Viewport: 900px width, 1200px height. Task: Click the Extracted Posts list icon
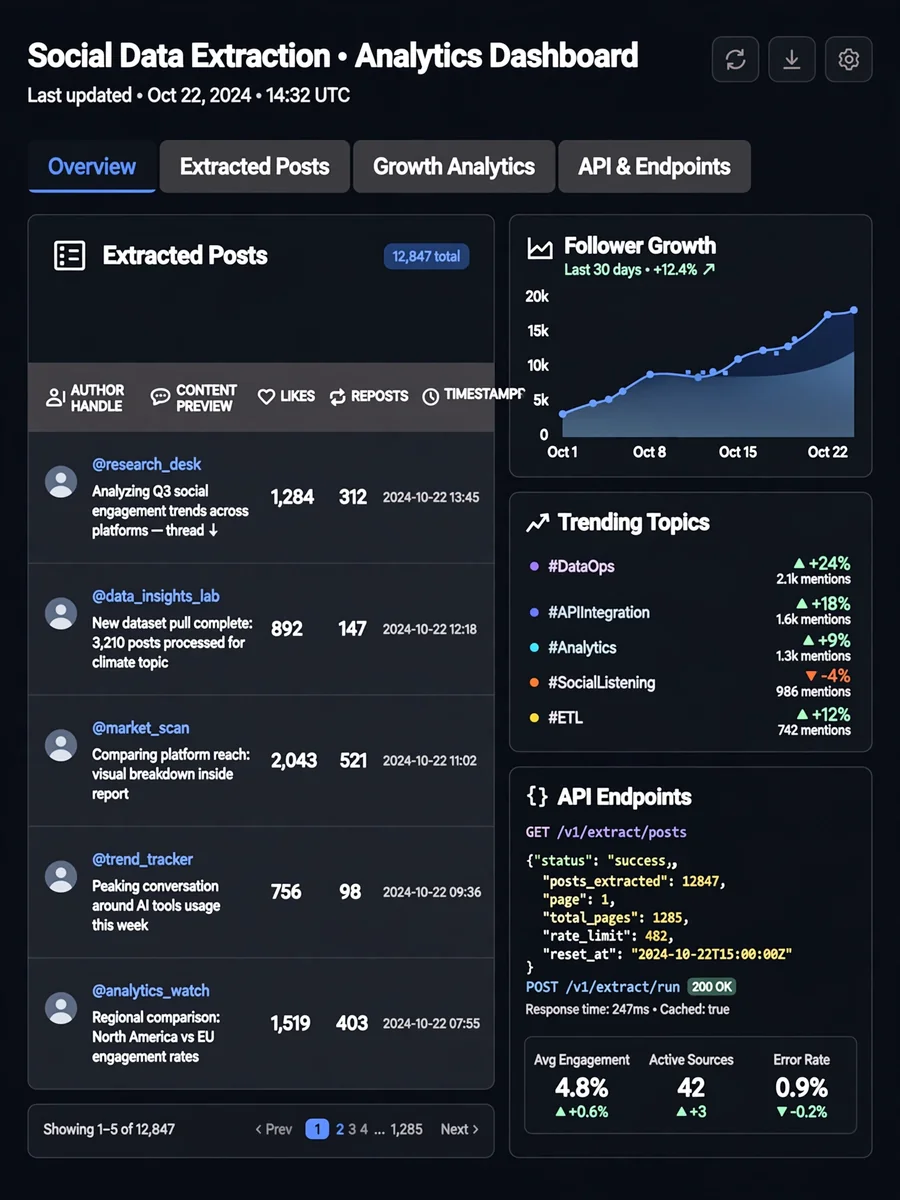point(69,256)
